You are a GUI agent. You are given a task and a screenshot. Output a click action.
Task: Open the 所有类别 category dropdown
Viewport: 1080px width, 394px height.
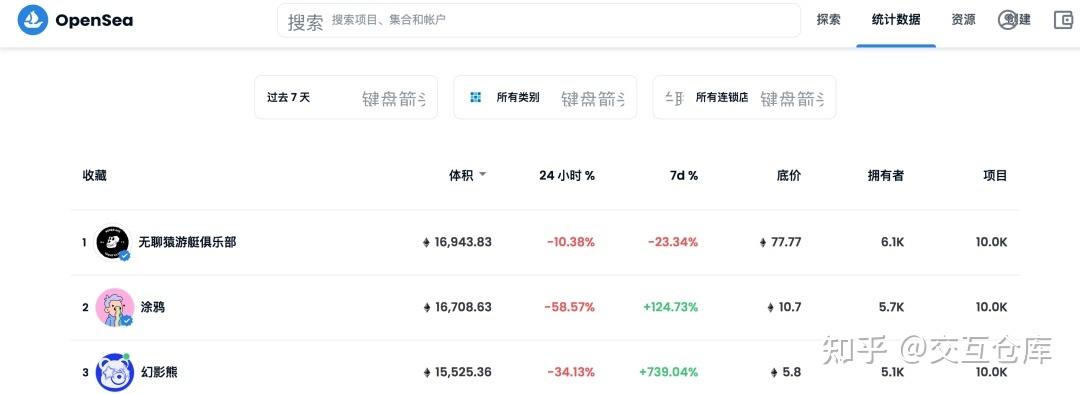pyautogui.click(x=545, y=97)
